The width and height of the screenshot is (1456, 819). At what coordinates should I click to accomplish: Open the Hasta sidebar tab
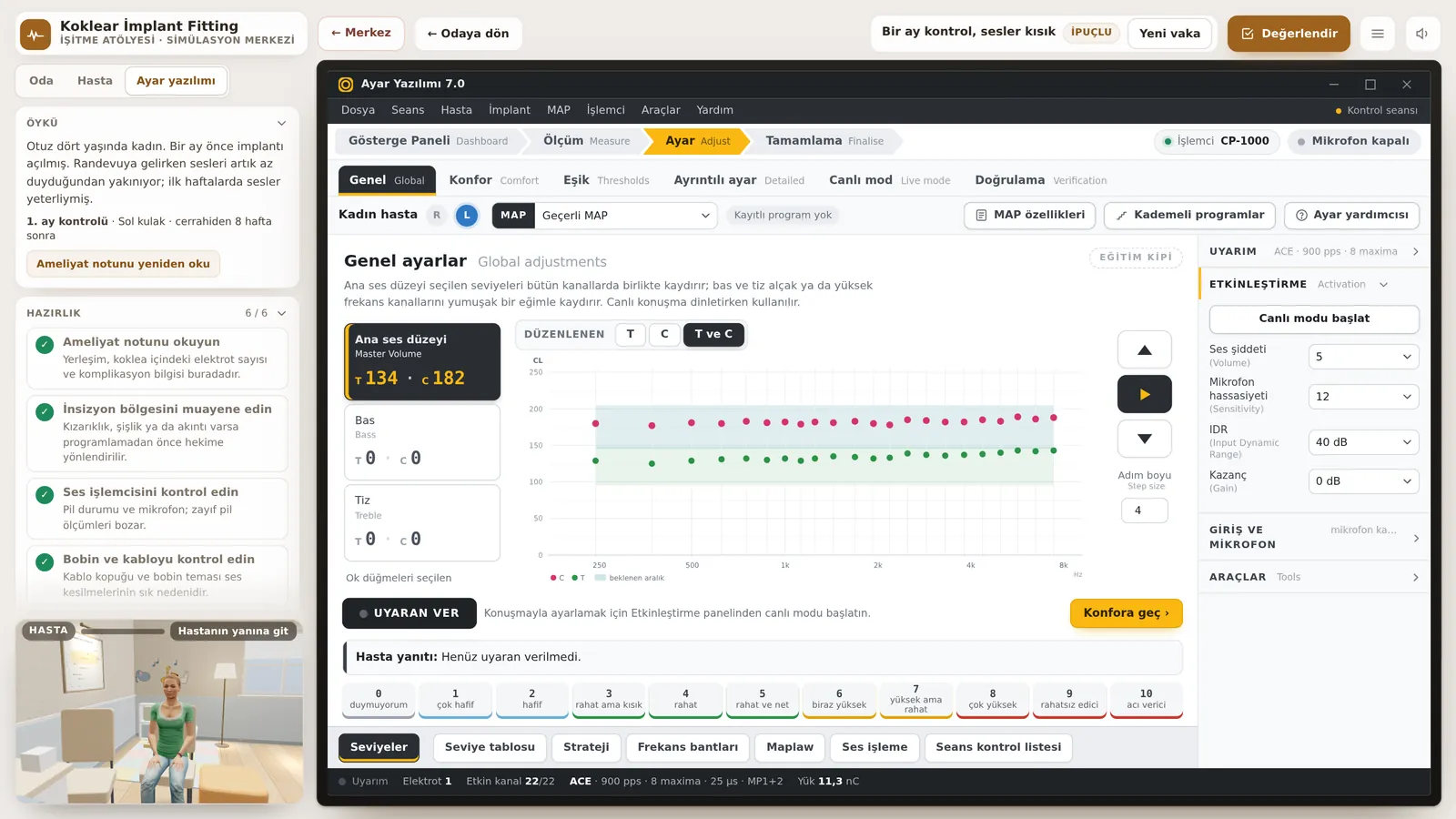pos(95,81)
